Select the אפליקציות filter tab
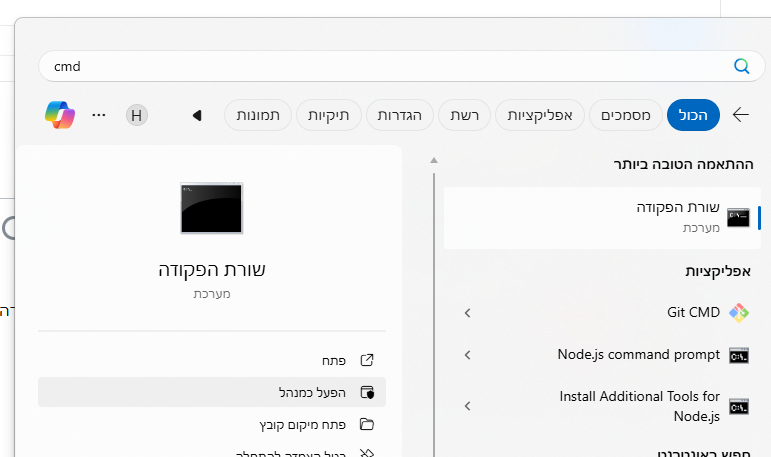The width and height of the screenshot is (771, 457). click(539, 115)
